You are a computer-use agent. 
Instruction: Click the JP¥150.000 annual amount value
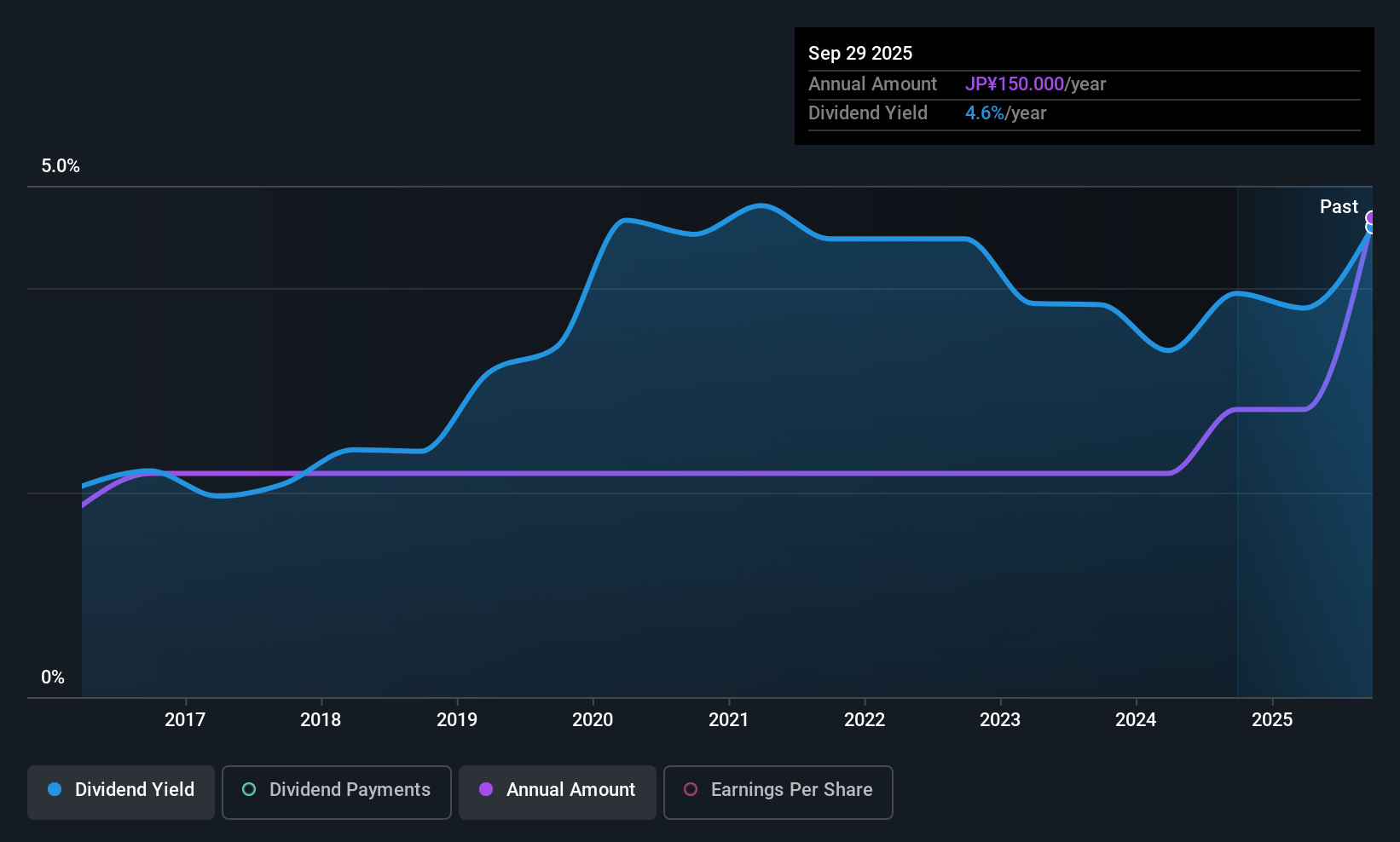1015,84
